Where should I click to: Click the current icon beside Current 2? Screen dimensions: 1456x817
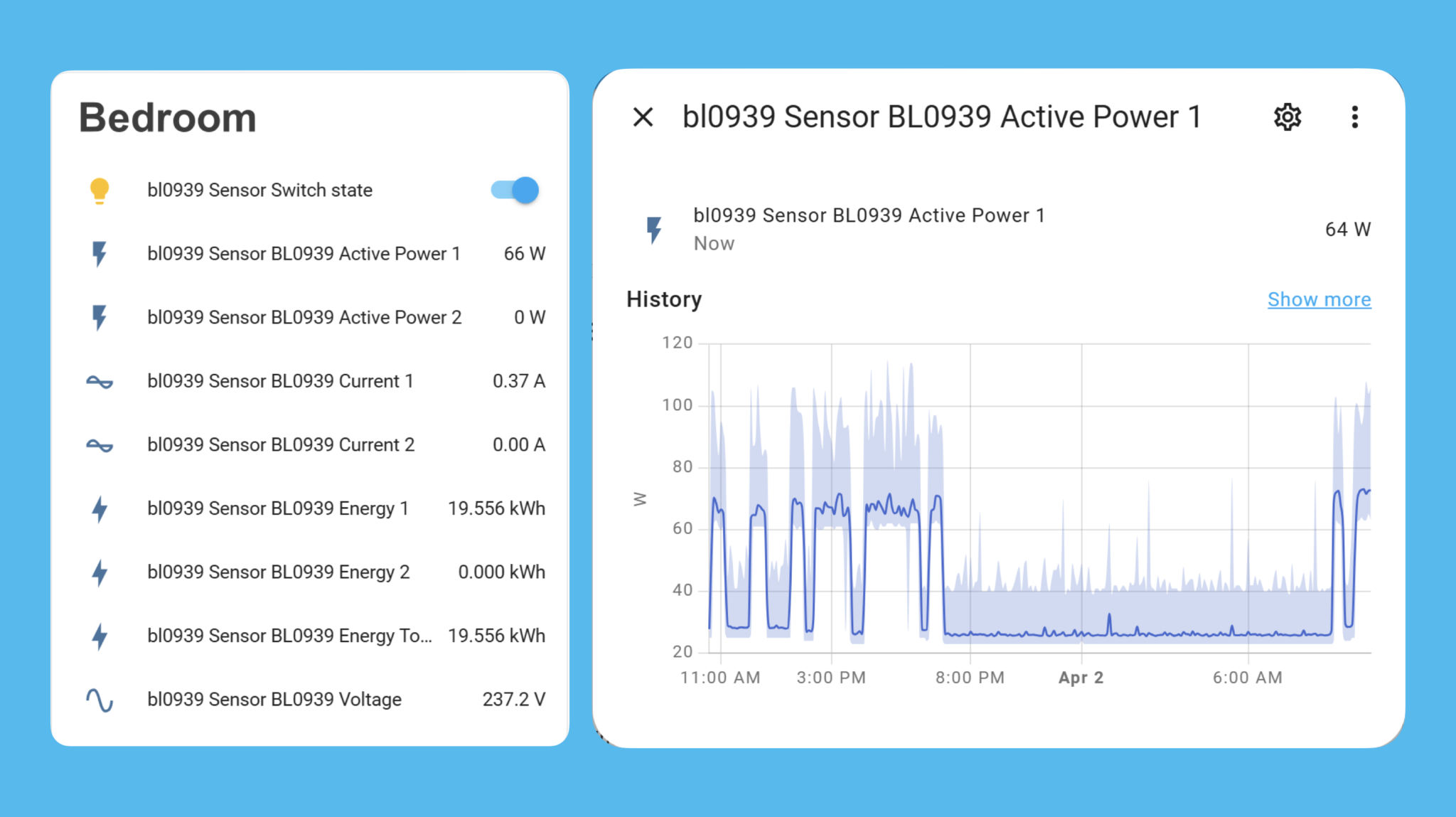tap(100, 444)
